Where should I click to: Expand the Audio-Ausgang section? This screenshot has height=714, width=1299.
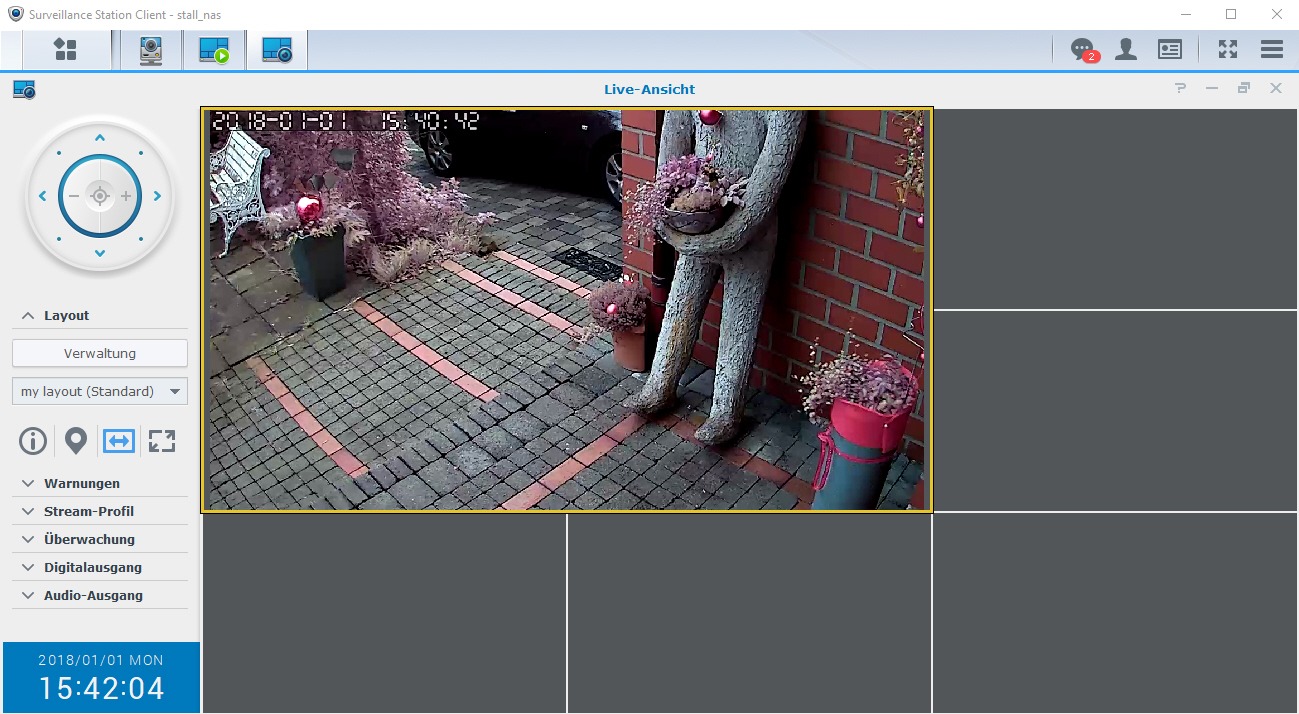click(99, 595)
